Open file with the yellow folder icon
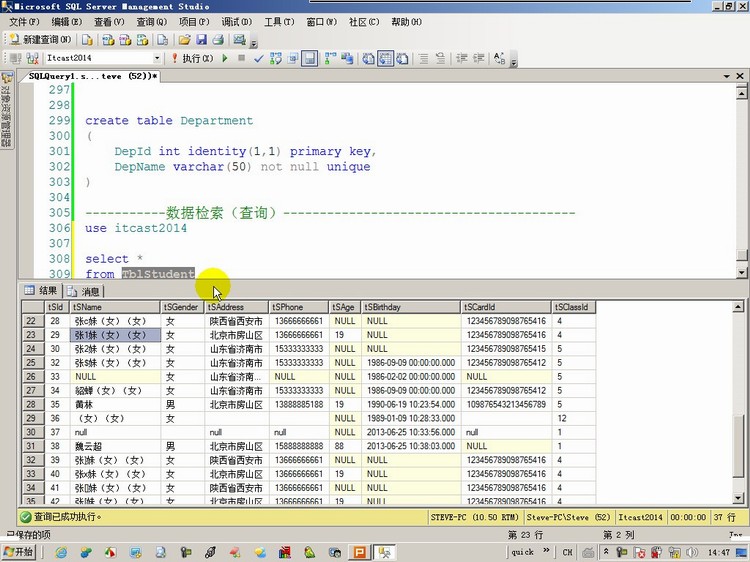The image size is (750, 562). [185, 40]
